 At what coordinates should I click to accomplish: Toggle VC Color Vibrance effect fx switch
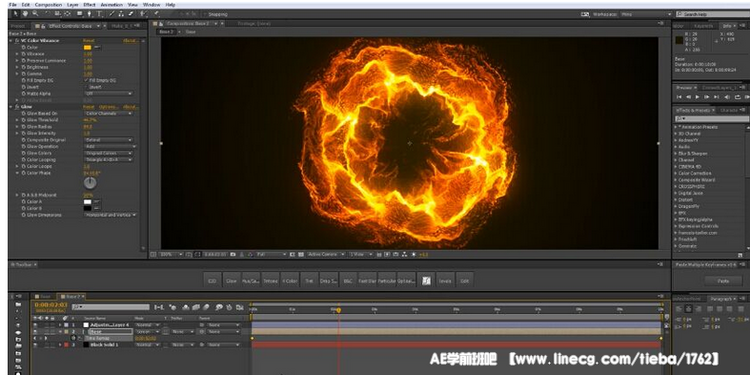pos(17,41)
